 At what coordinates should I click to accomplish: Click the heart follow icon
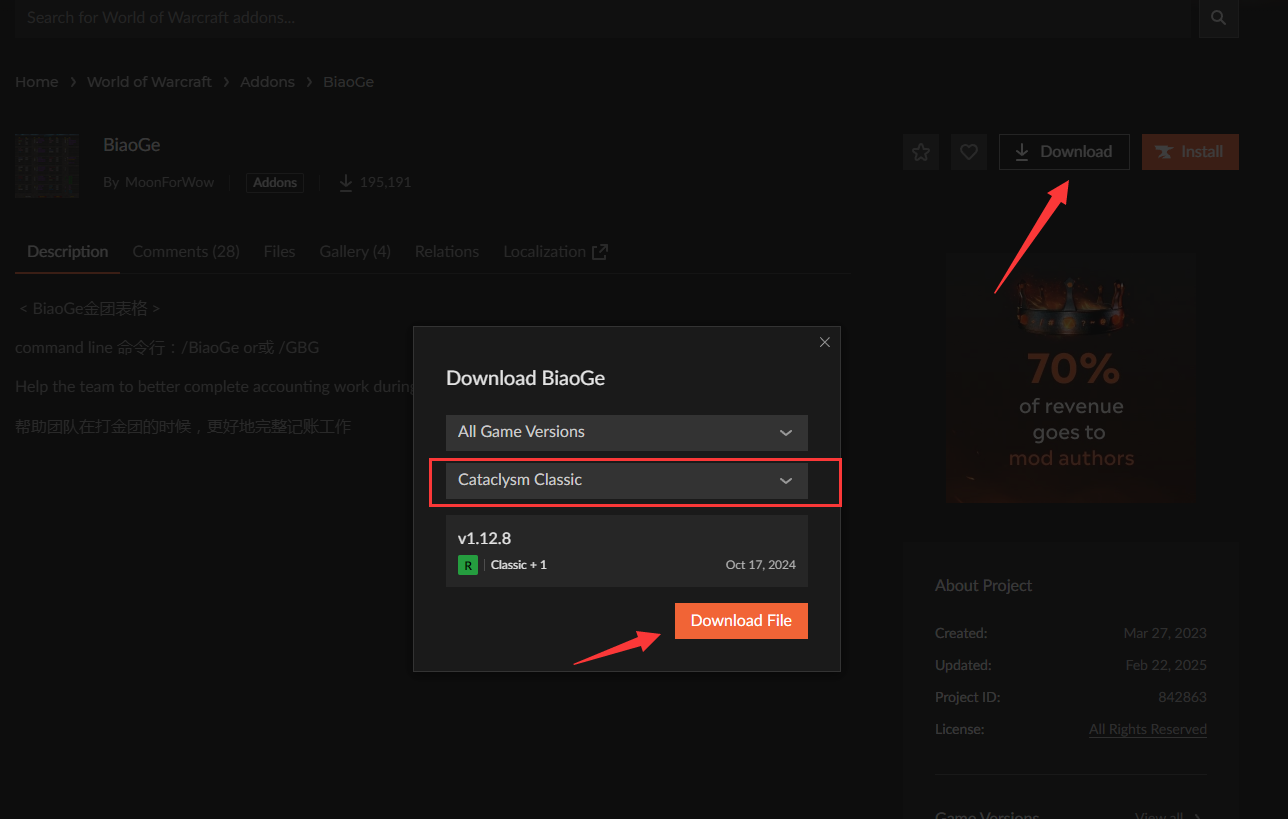coord(968,152)
